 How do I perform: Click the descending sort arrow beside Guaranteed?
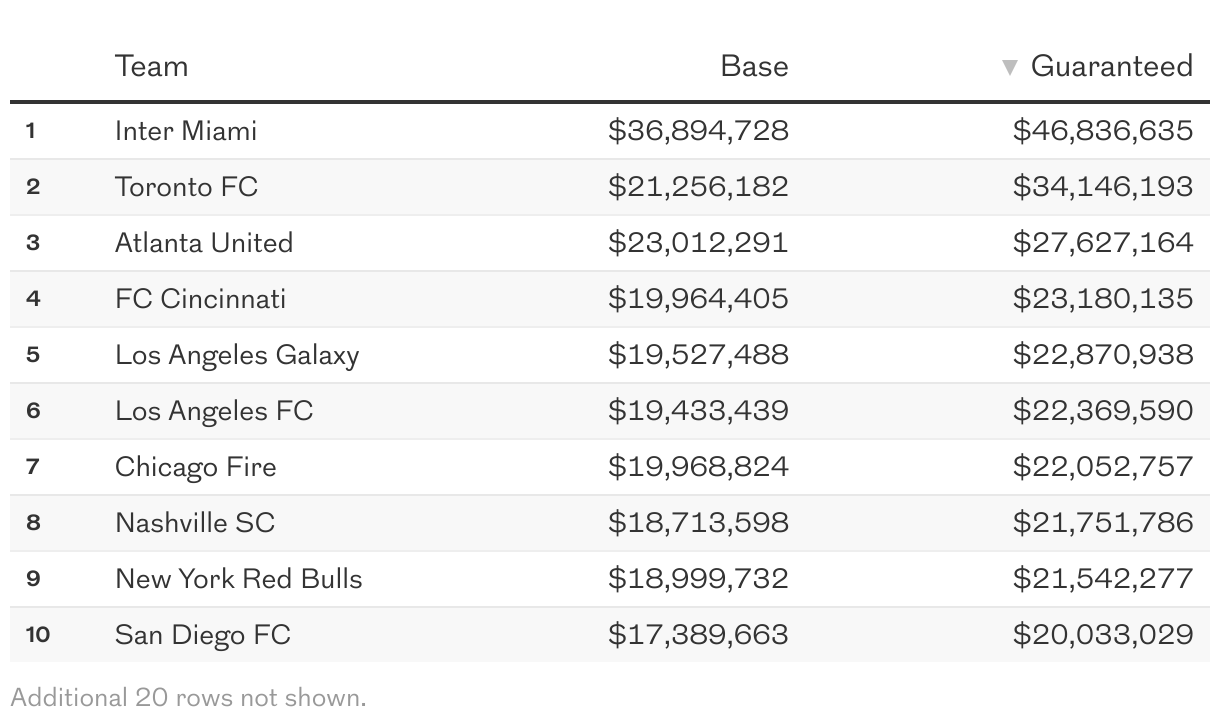pyautogui.click(x=1010, y=67)
